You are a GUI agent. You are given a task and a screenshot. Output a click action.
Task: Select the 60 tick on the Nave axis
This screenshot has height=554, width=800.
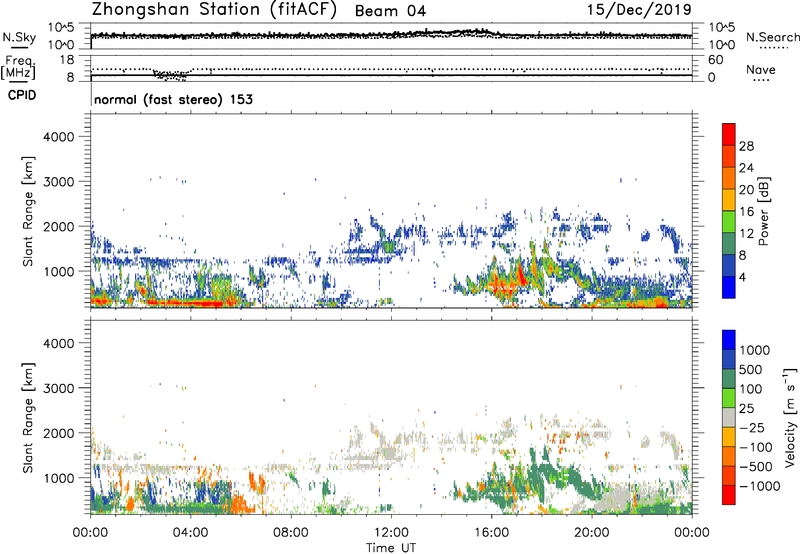[x=715, y=60]
